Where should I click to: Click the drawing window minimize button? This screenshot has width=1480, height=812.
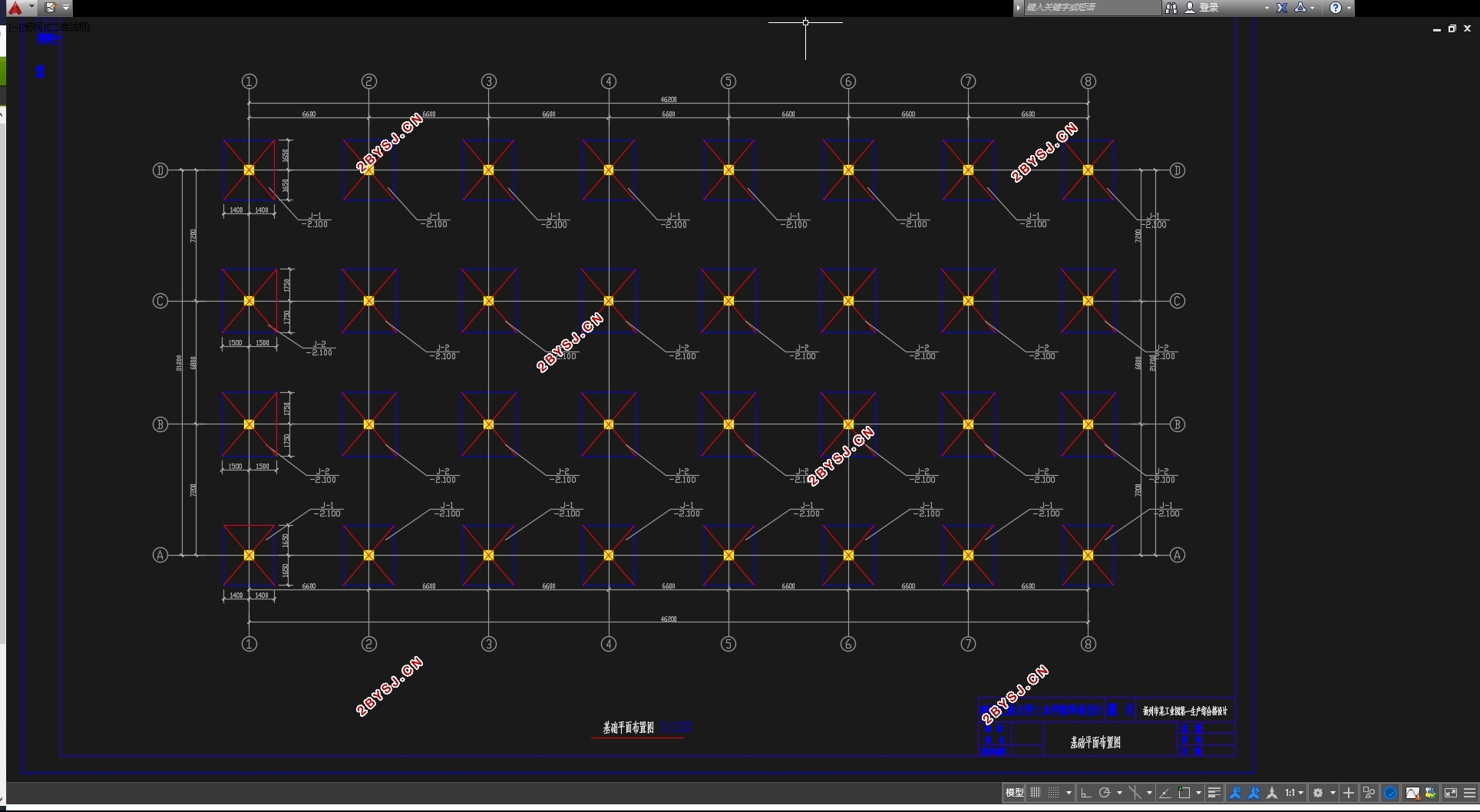1436,28
